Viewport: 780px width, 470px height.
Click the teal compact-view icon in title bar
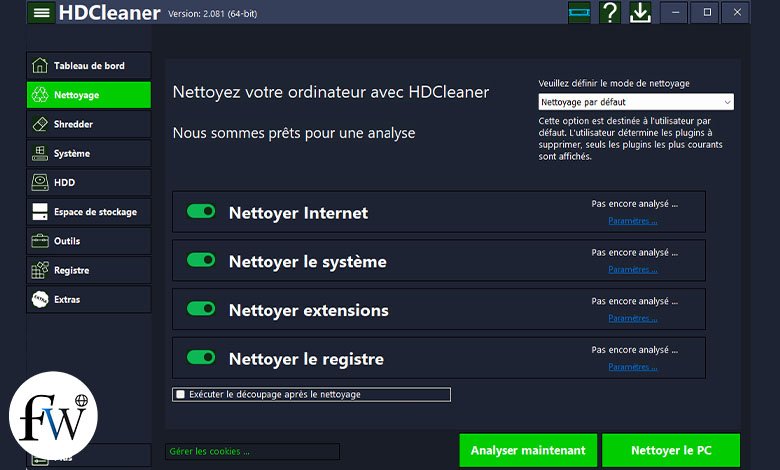[580, 12]
